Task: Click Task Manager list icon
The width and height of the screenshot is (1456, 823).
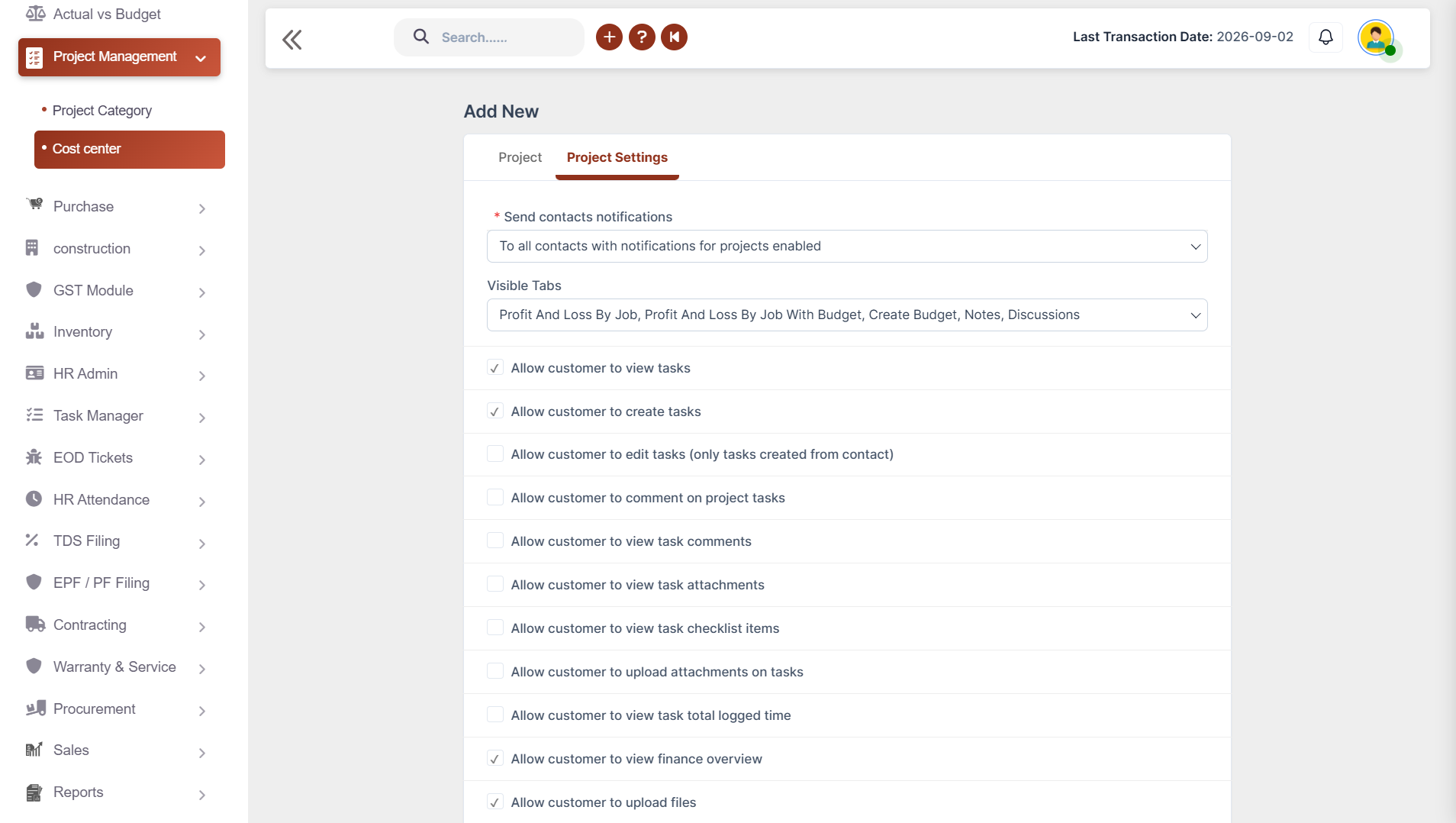Action: tap(34, 415)
